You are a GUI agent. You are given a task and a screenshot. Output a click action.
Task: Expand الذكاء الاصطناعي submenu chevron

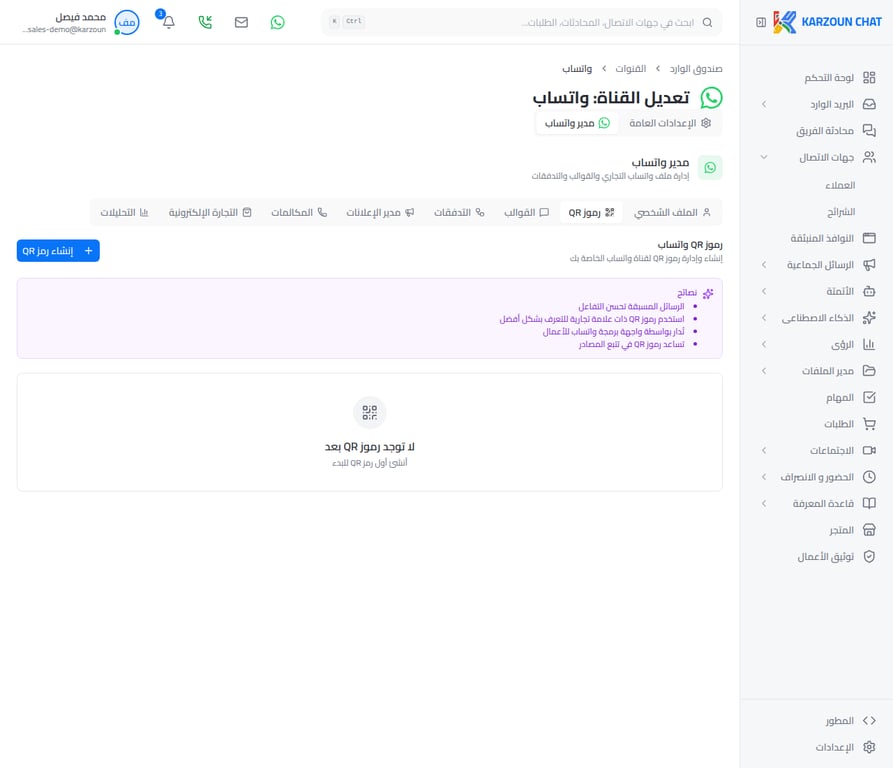764,318
